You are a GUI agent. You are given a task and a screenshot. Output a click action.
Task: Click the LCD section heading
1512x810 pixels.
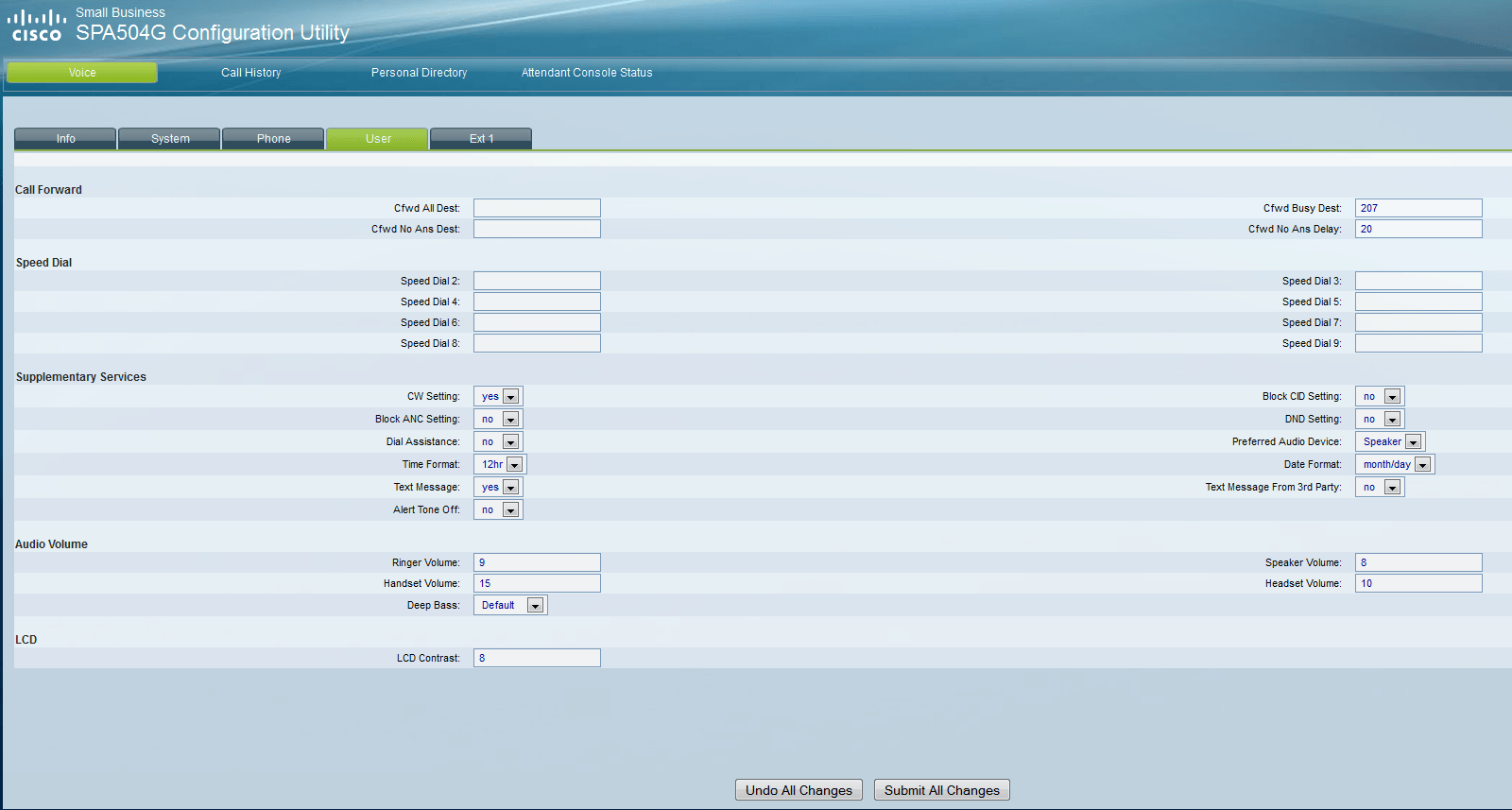tap(26, 640)
